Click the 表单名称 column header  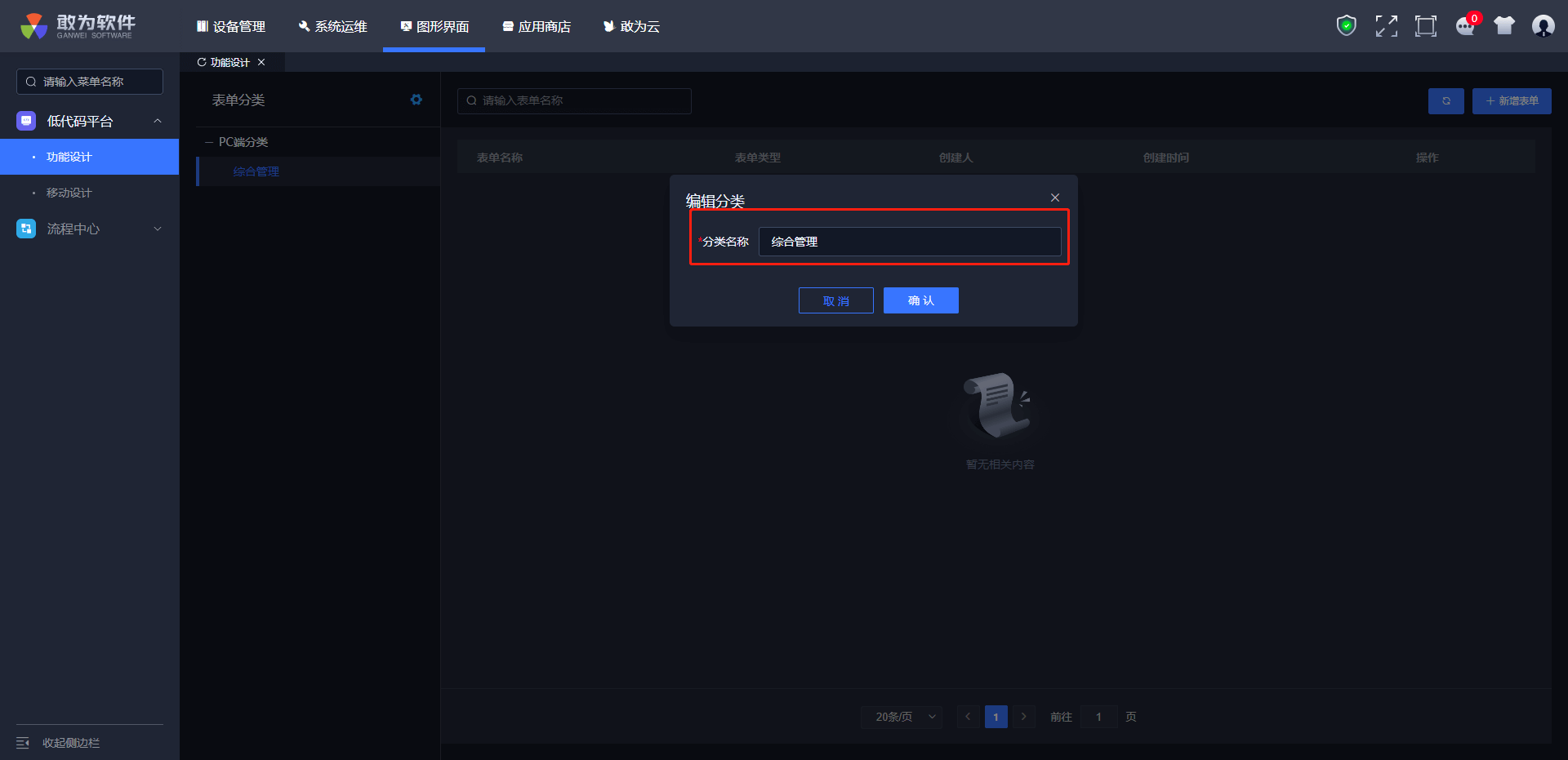click(500, 158)
